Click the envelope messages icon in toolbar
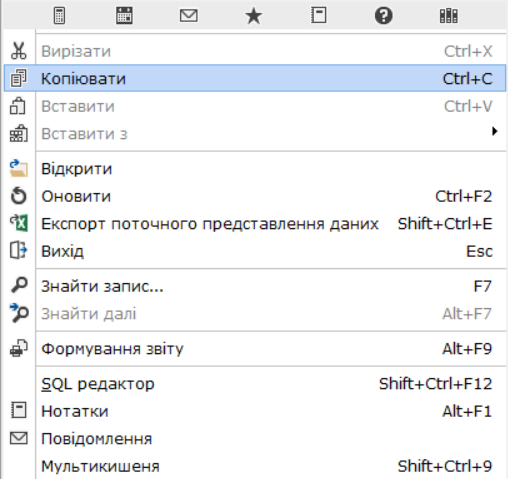 (189, 16)
